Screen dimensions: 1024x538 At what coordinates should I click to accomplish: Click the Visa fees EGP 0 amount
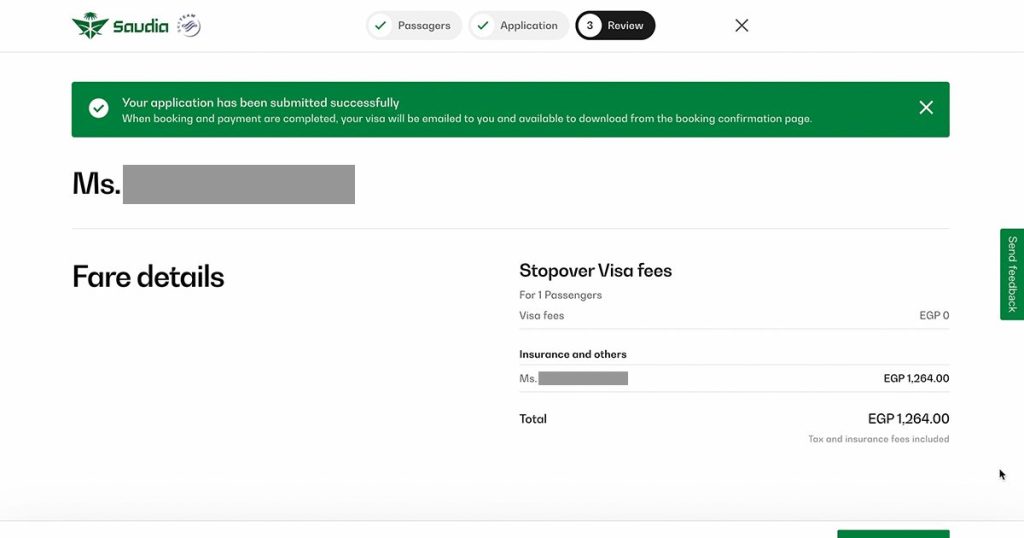tap(934, 316)
